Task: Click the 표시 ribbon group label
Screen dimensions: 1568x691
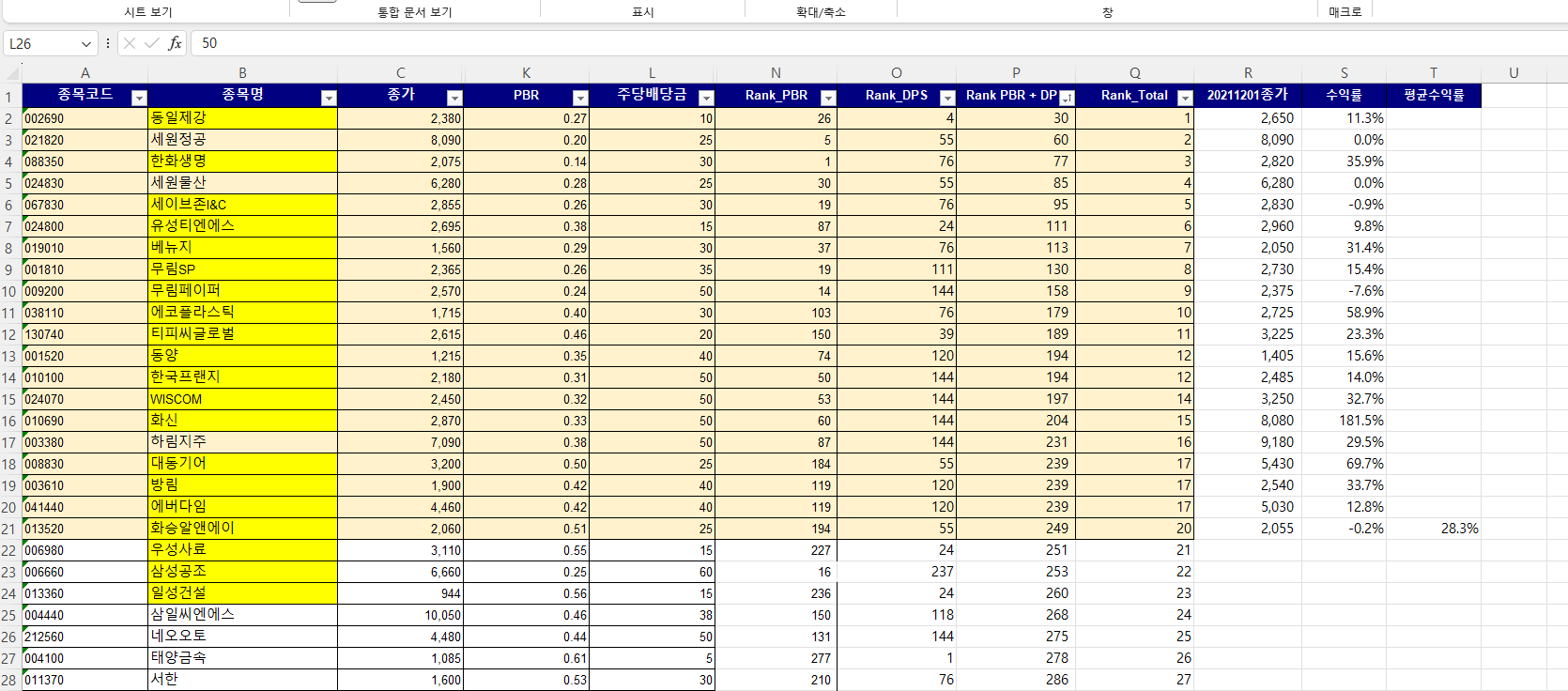Action: click(643, 12)
